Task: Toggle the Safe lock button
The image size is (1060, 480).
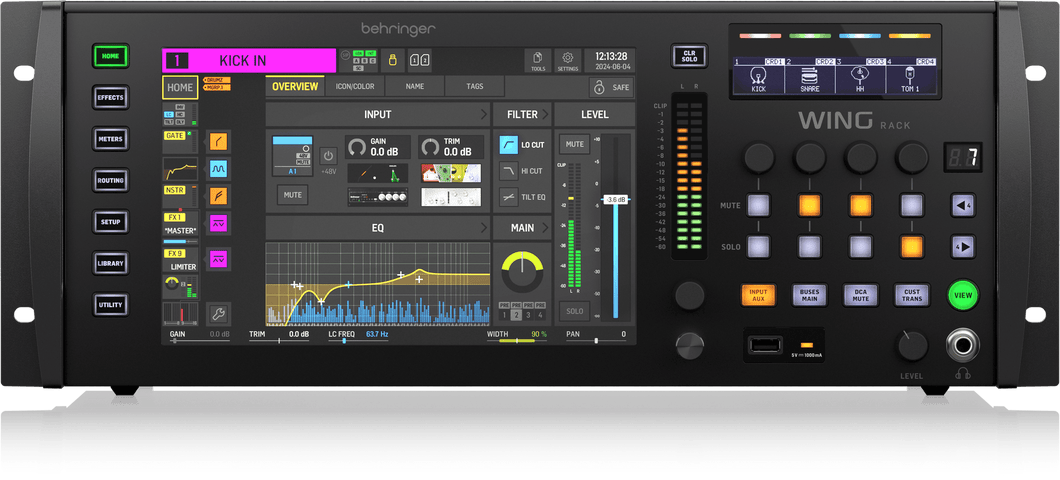Action: [x=611, y=87]
